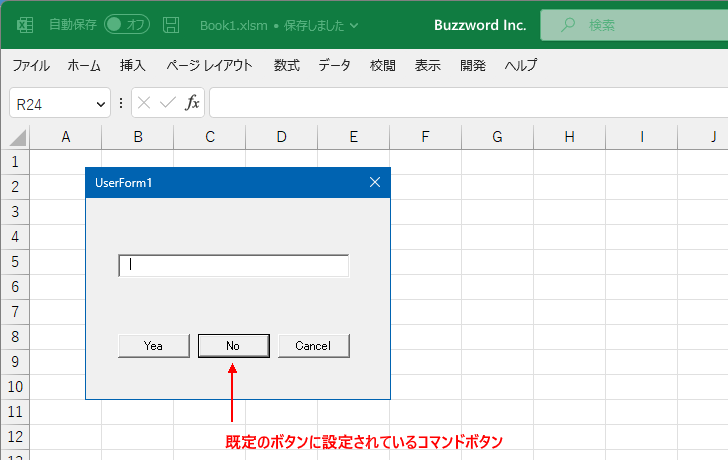Select column D header

[x=282, y=137]
